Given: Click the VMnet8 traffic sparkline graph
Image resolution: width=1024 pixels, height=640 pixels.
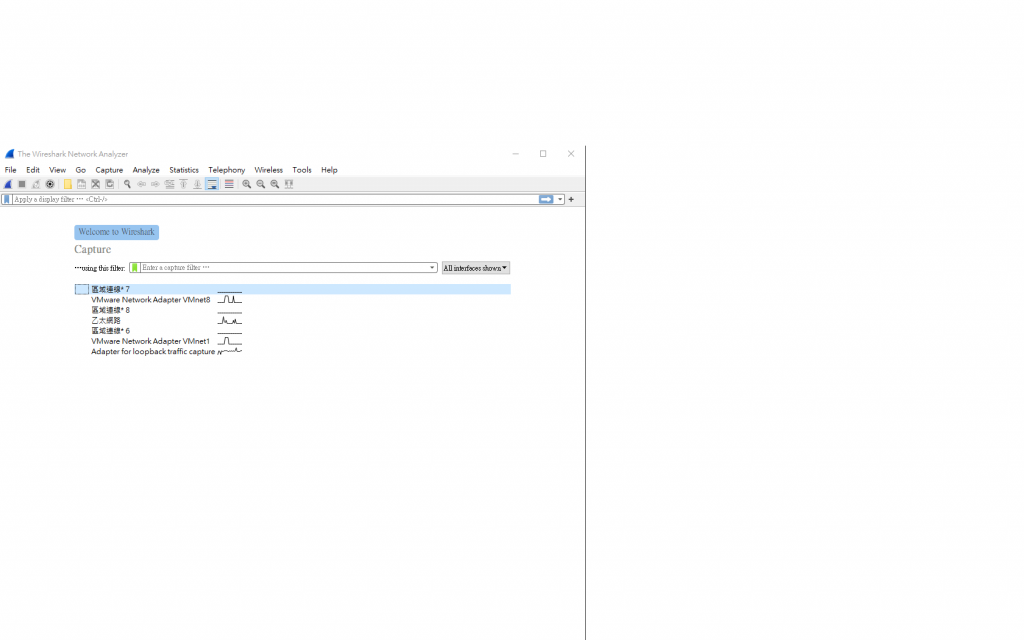Looking at the screenshot, I should coord(230,300).
